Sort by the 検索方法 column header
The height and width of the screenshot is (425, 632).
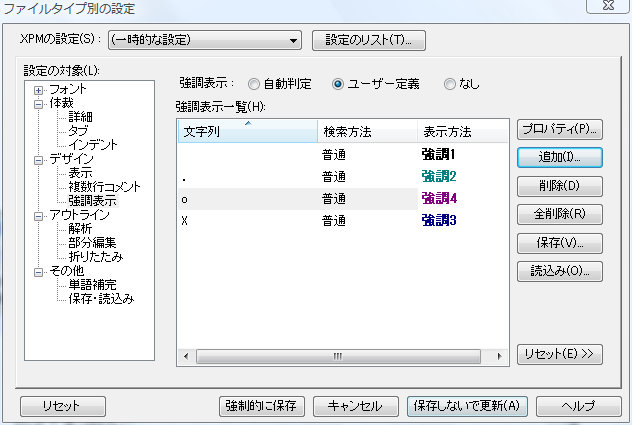[368, 131]
